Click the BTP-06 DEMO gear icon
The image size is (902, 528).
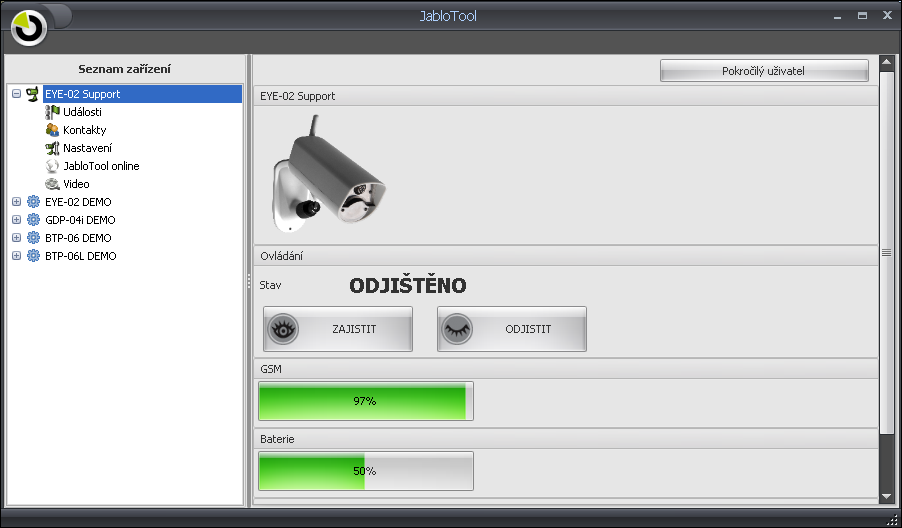pos(33,238)
